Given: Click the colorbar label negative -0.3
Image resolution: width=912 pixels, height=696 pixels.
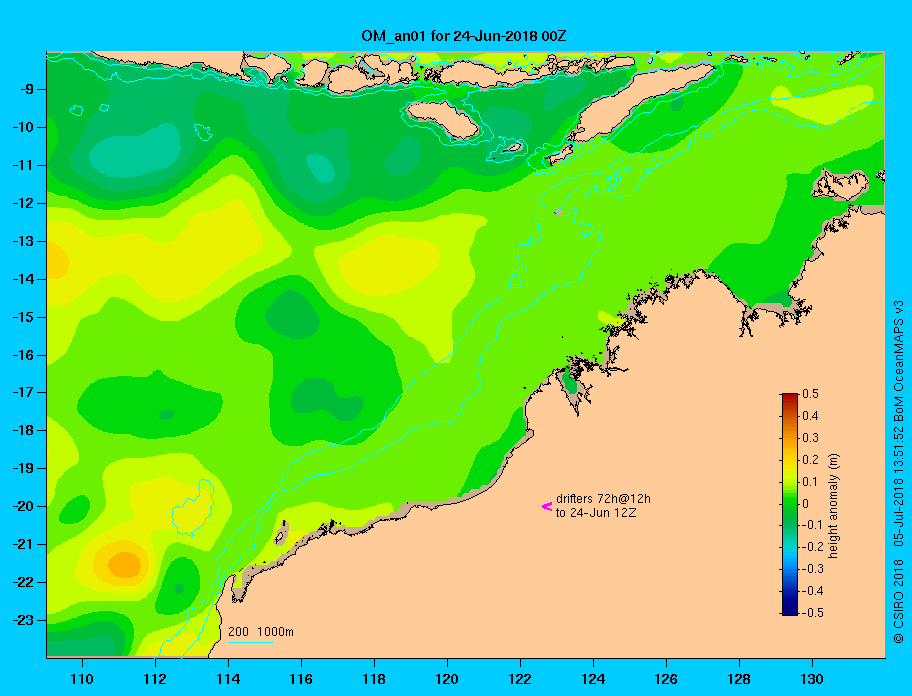Looking at the screenshot, I should click(x=813, y=569).
